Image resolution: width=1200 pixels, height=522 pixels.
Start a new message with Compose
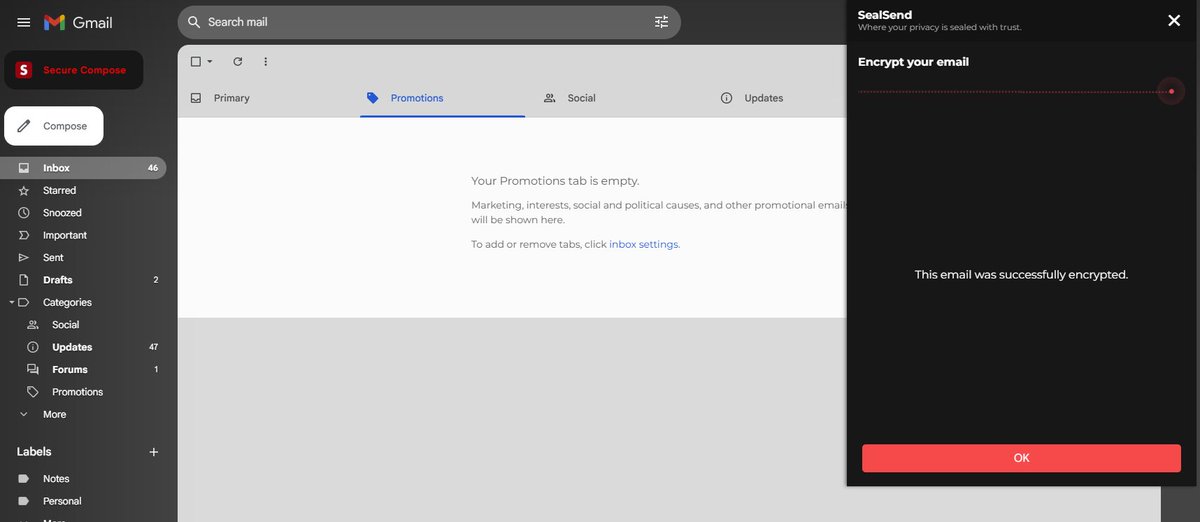pos(54,126)
